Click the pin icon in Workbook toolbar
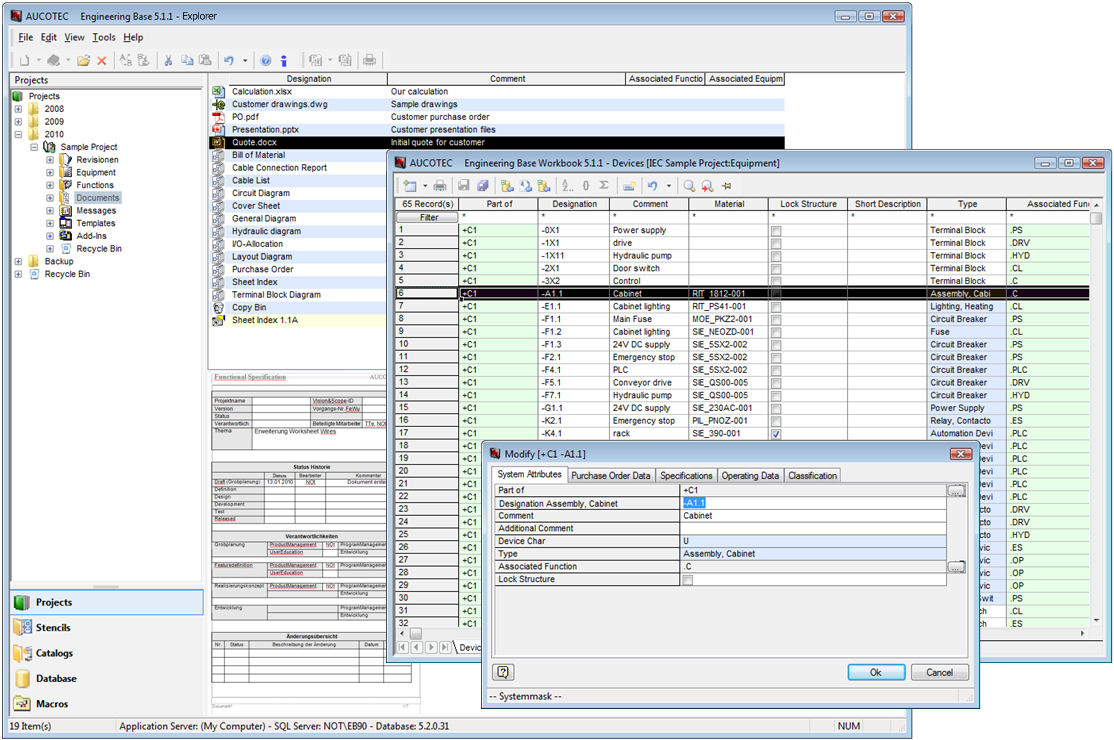This screenshot has width=1114, height=740. [x=727, y=186]
